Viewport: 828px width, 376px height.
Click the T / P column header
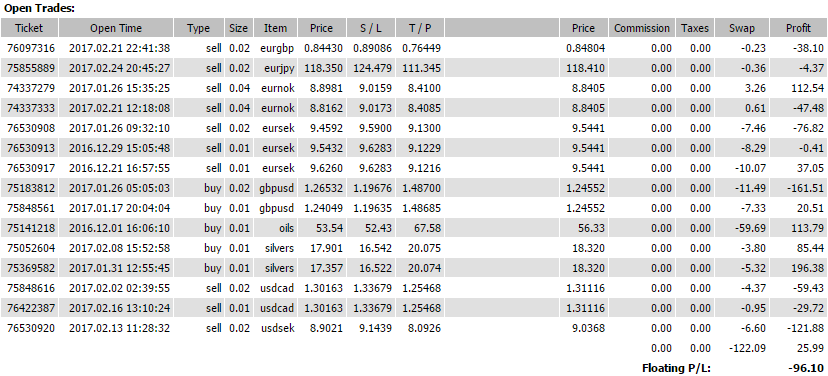pos(419,29)
